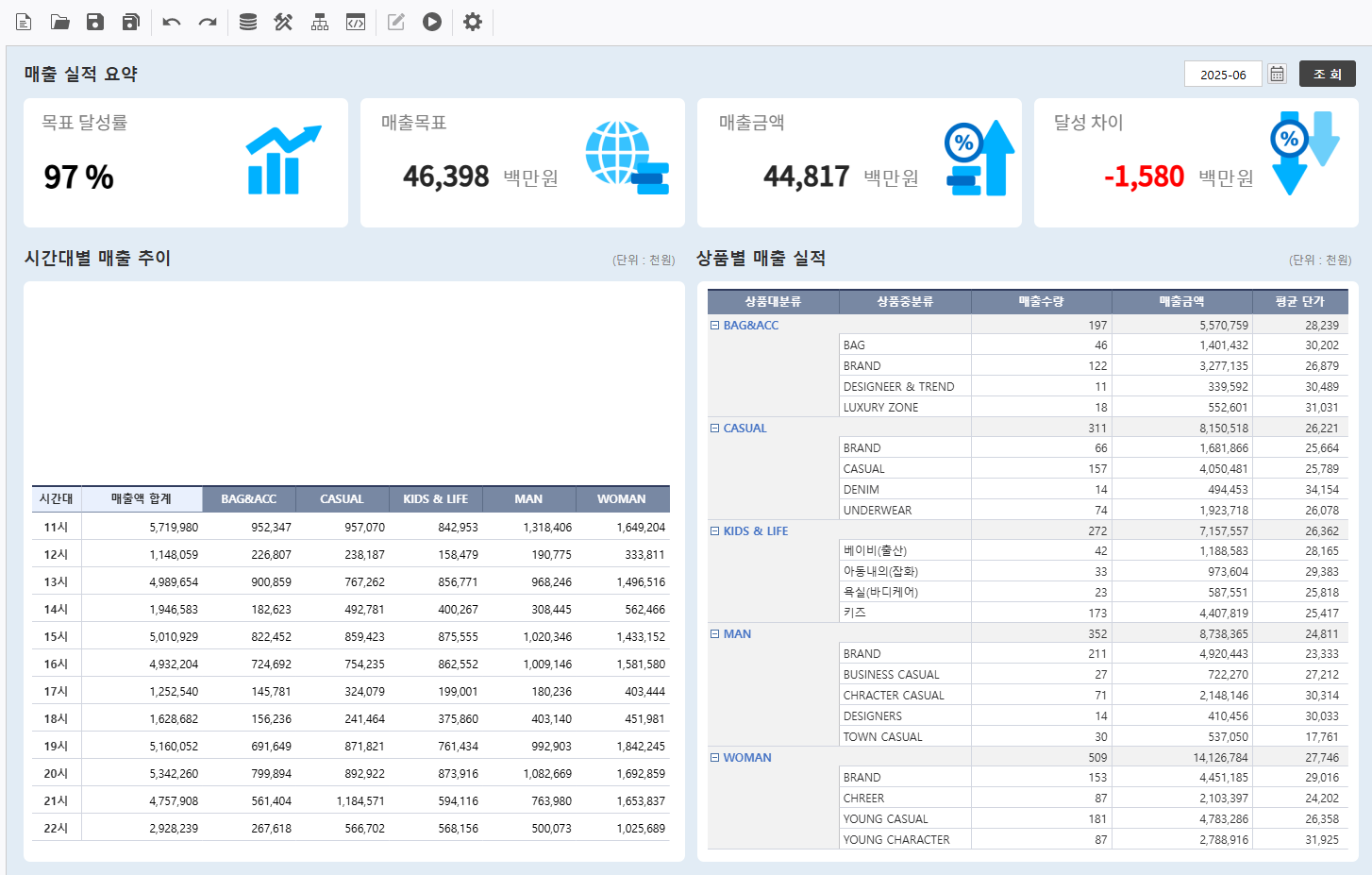The image size is (1372, 875).
Task: Click the hammer and wrench tools icon
Action: (283, 22)
